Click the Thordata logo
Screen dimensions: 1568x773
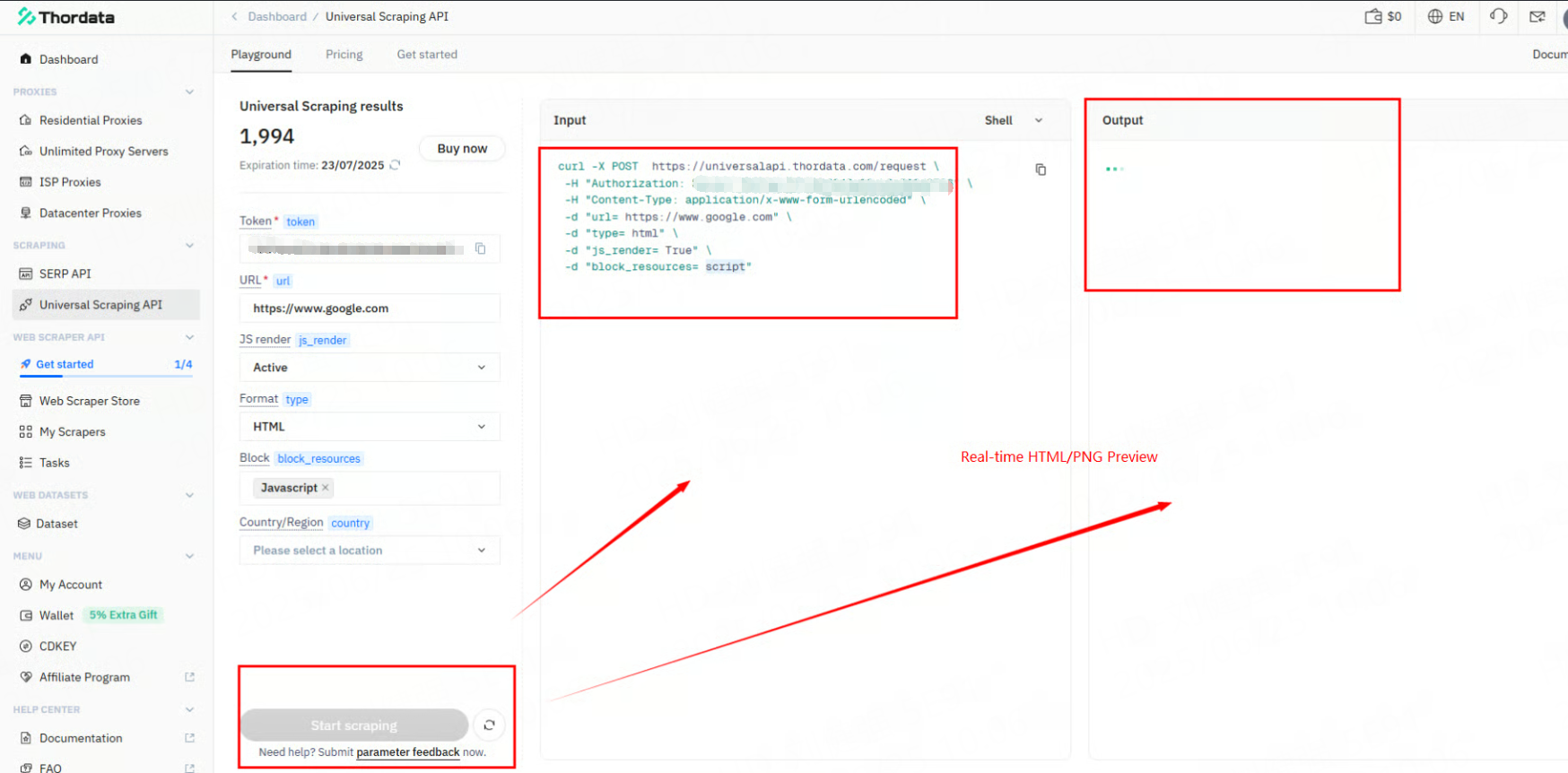[x=65, y=17]
